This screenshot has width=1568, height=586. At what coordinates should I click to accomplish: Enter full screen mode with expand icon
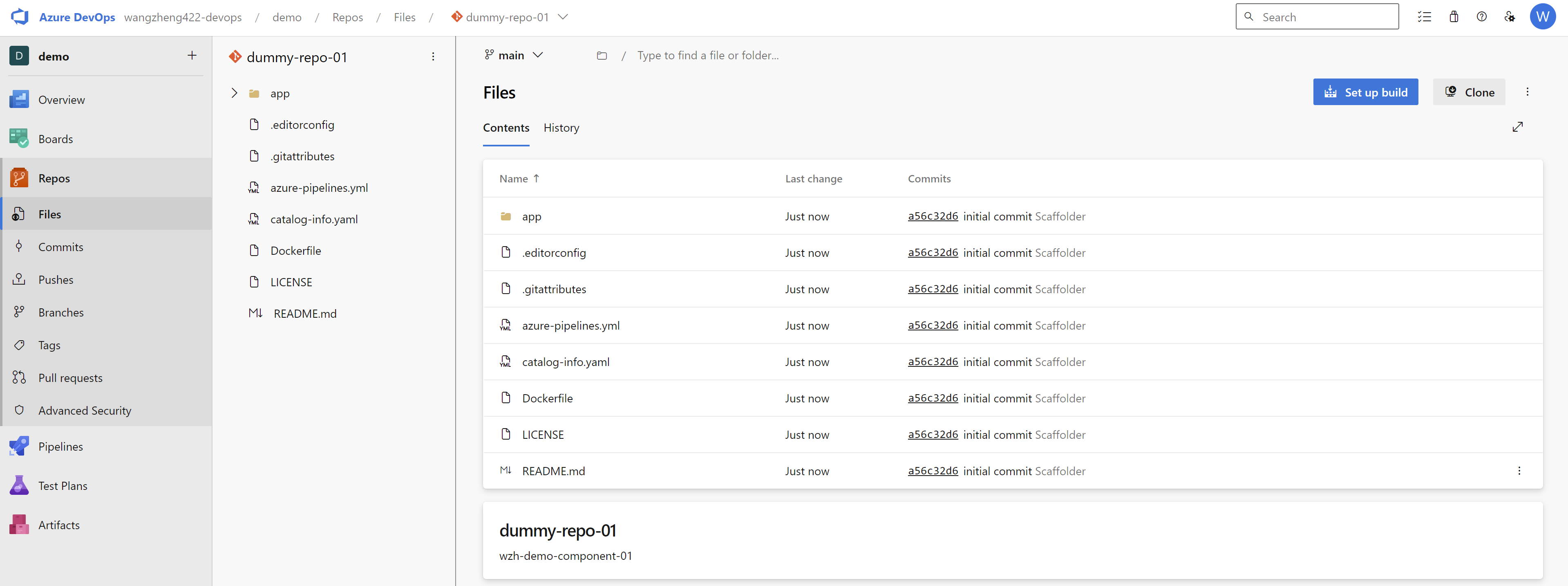[x=1517, y=127]
